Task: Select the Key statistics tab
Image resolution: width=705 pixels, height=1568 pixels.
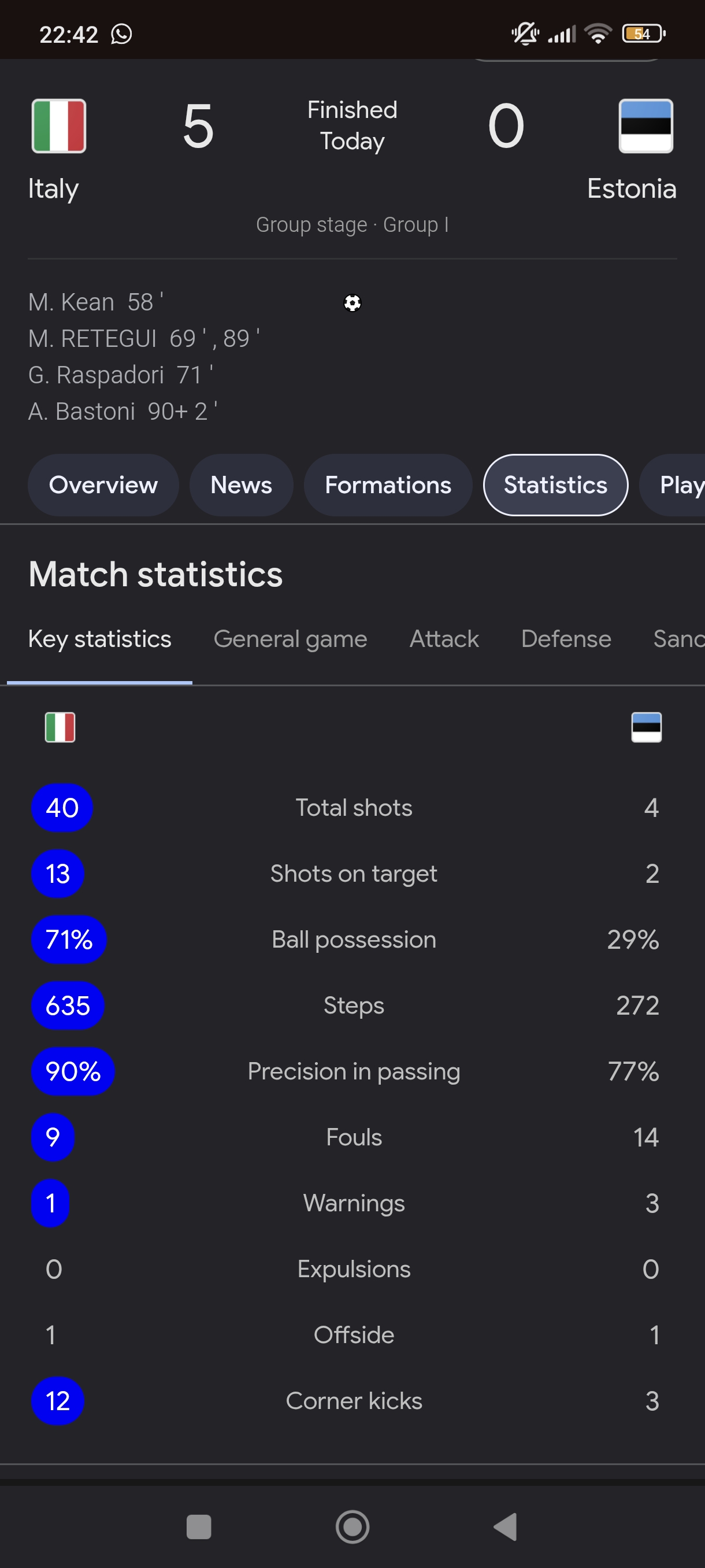Action: (x=100, y=639)
